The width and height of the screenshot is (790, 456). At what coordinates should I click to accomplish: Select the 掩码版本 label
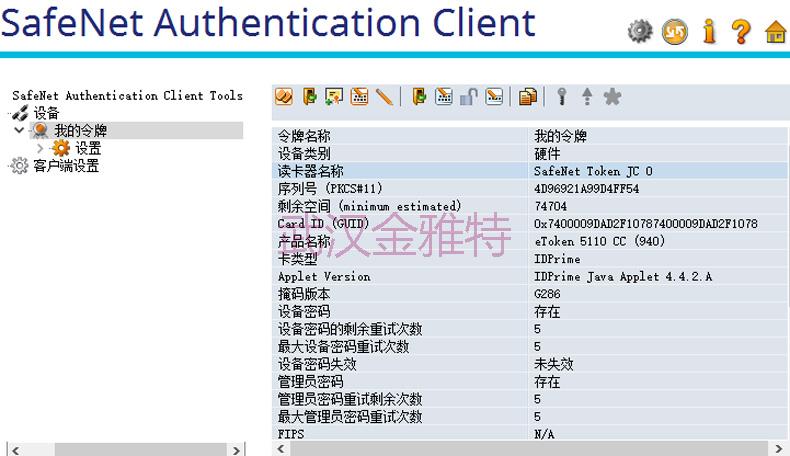pyautogui.click(x=304, y=294)
